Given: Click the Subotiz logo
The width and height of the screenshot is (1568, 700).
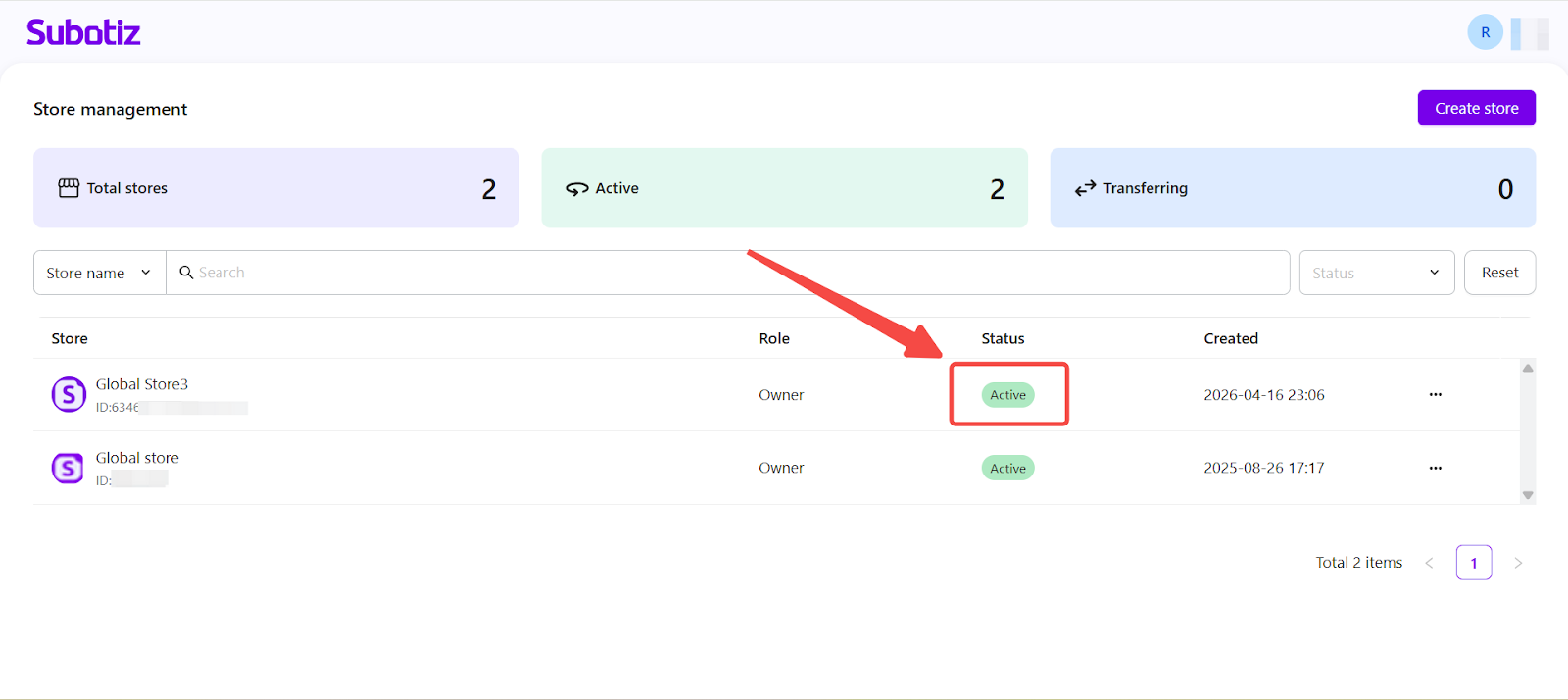Looking at the screenshot, I should [83, 32].
